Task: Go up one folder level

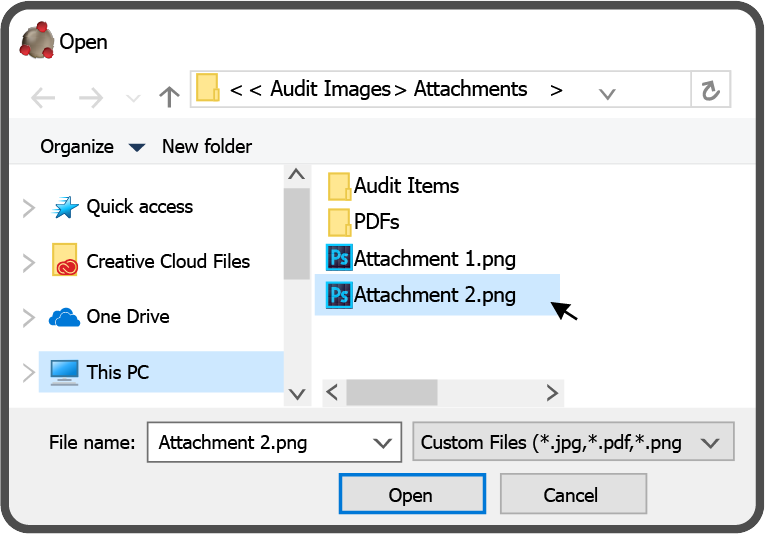Action: click(169, 97)
